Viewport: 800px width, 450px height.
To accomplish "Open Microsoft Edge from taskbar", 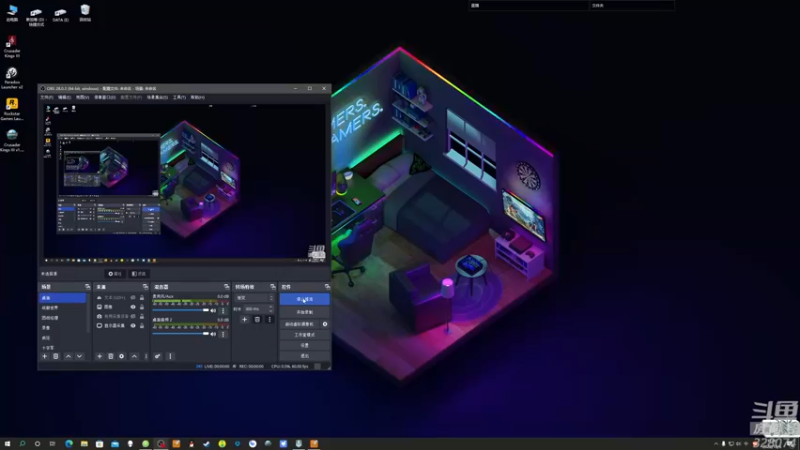I will [x=69, y=444].
